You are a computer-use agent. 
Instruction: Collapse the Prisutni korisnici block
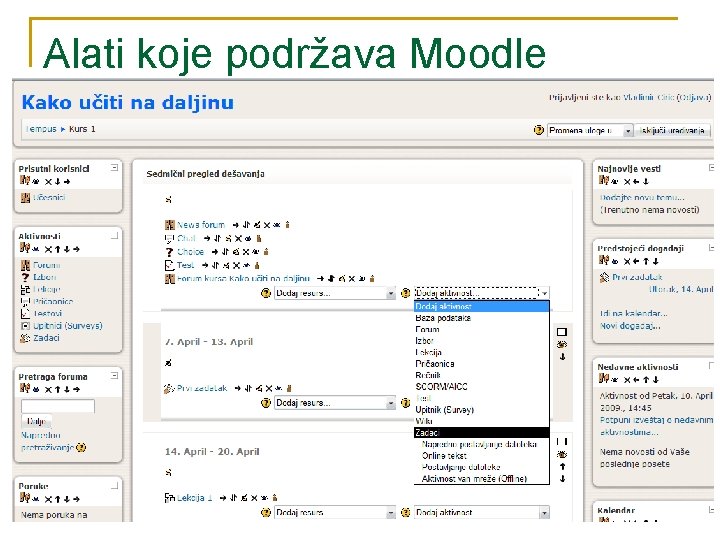coord(114,168)
